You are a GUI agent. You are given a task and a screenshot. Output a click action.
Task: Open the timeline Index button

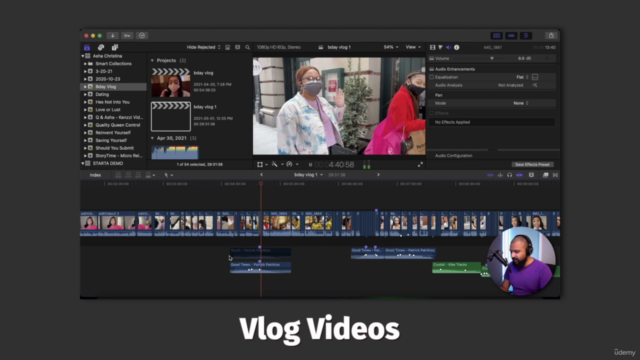click(95, 175)
